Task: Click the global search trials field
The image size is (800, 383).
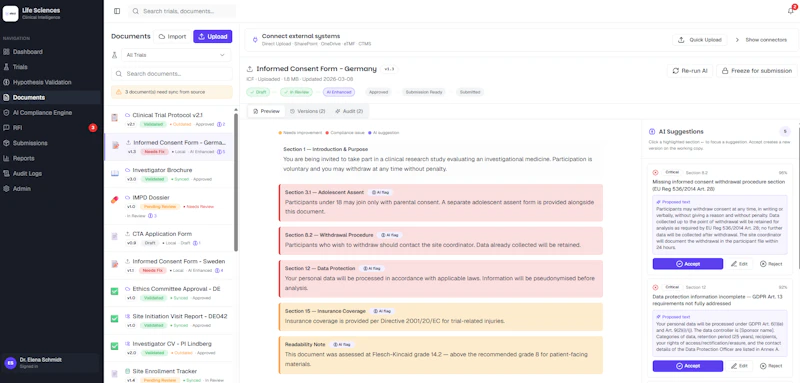Action: point(182,11)
